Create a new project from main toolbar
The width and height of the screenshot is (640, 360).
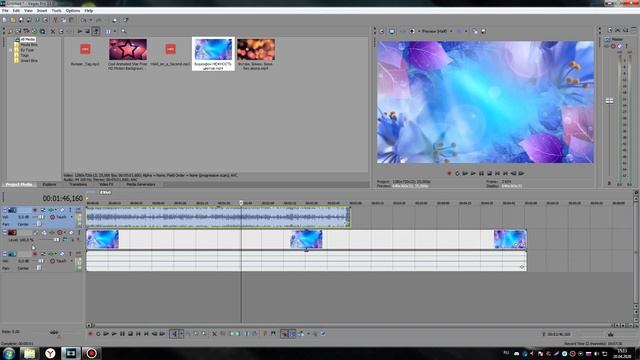[4, 20]
